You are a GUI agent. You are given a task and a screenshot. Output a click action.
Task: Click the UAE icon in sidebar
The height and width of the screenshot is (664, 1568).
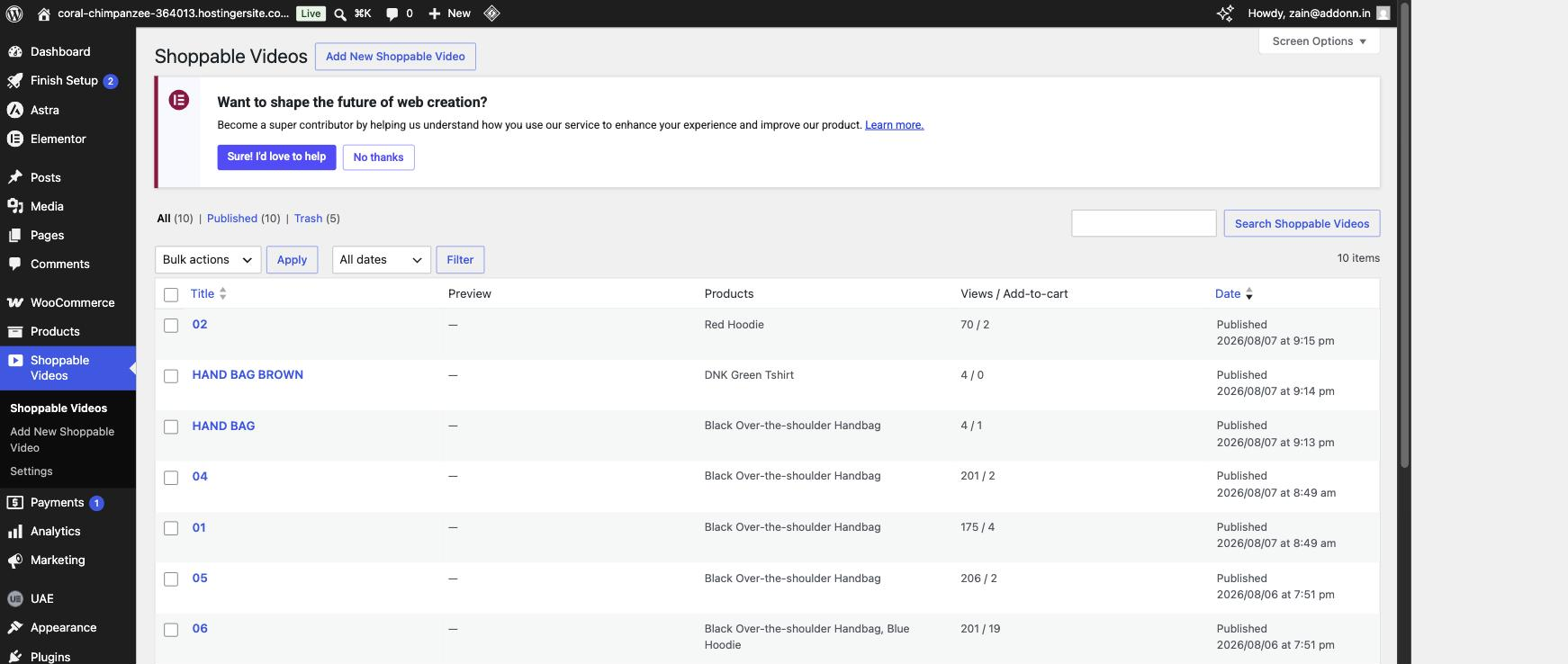(x=14, y=598)
